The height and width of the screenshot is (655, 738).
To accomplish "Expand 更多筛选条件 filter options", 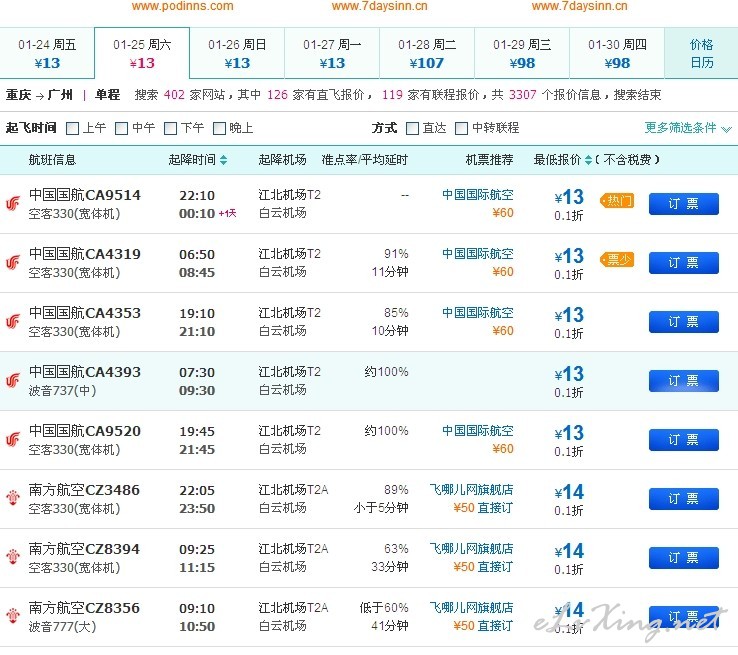I will click(688, 128).
